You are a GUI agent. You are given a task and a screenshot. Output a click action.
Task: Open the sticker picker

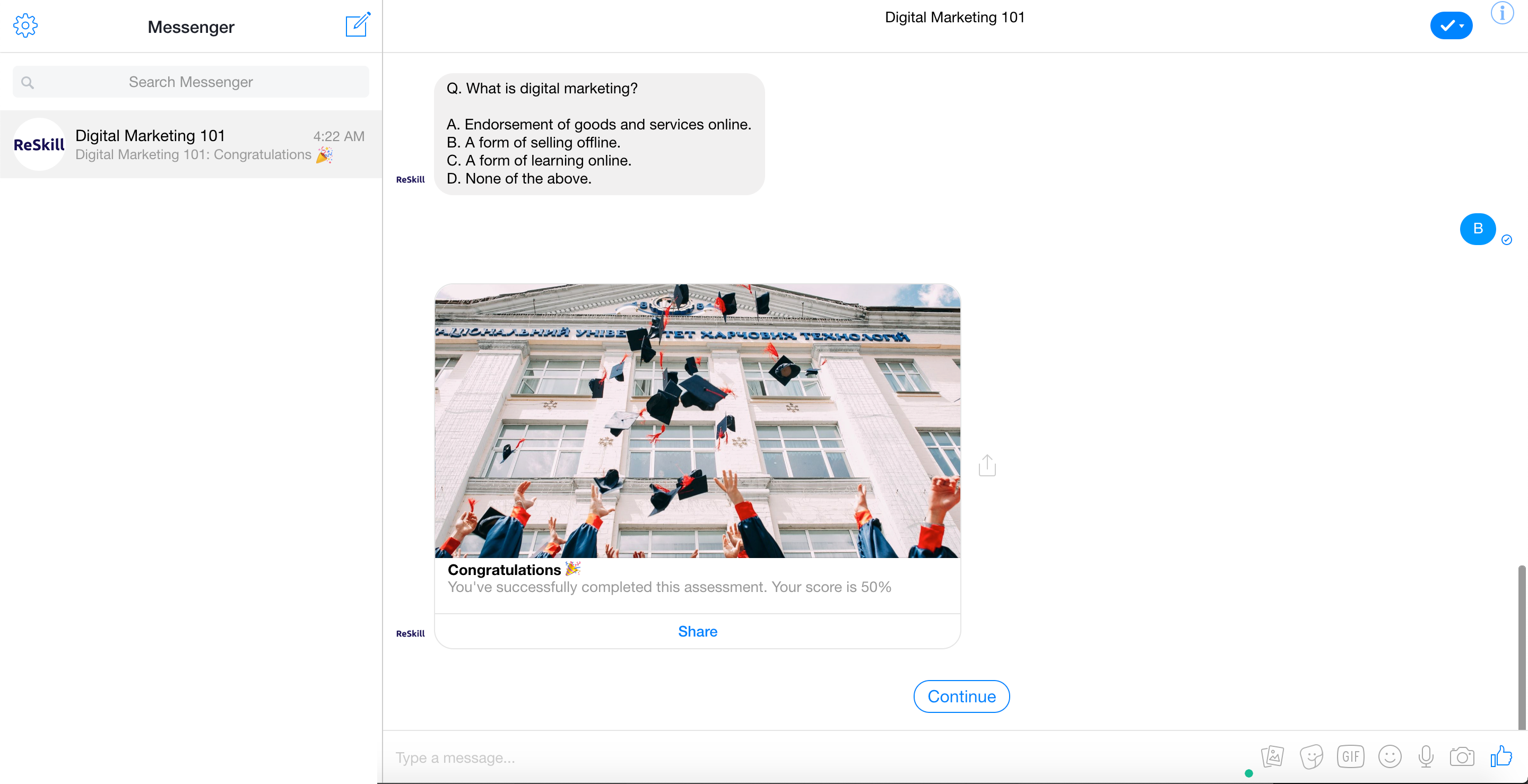1311,756
